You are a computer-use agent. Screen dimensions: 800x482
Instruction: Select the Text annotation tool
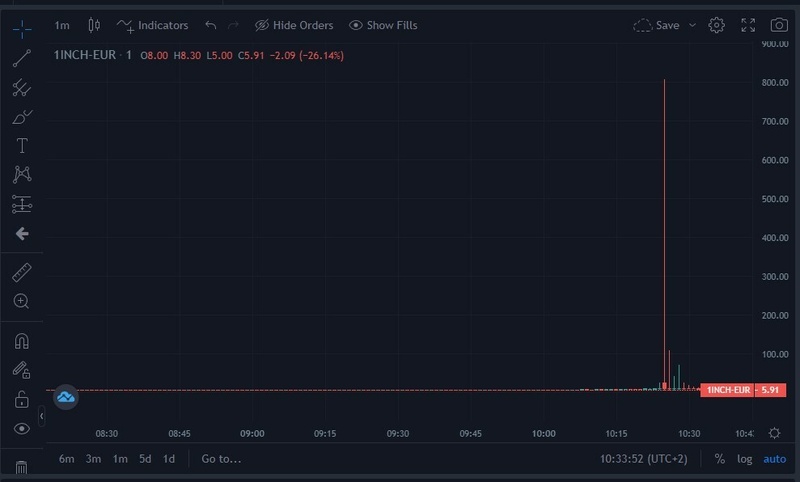(22, 146)
